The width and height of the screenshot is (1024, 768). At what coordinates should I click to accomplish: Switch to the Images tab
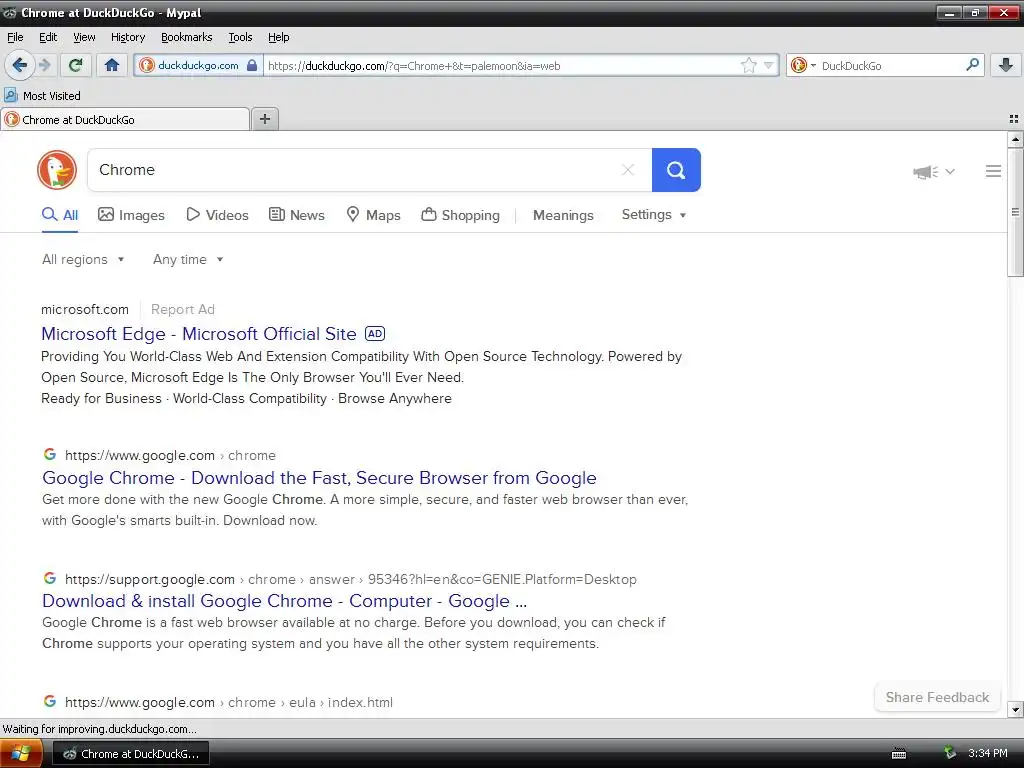click(131, 215)
